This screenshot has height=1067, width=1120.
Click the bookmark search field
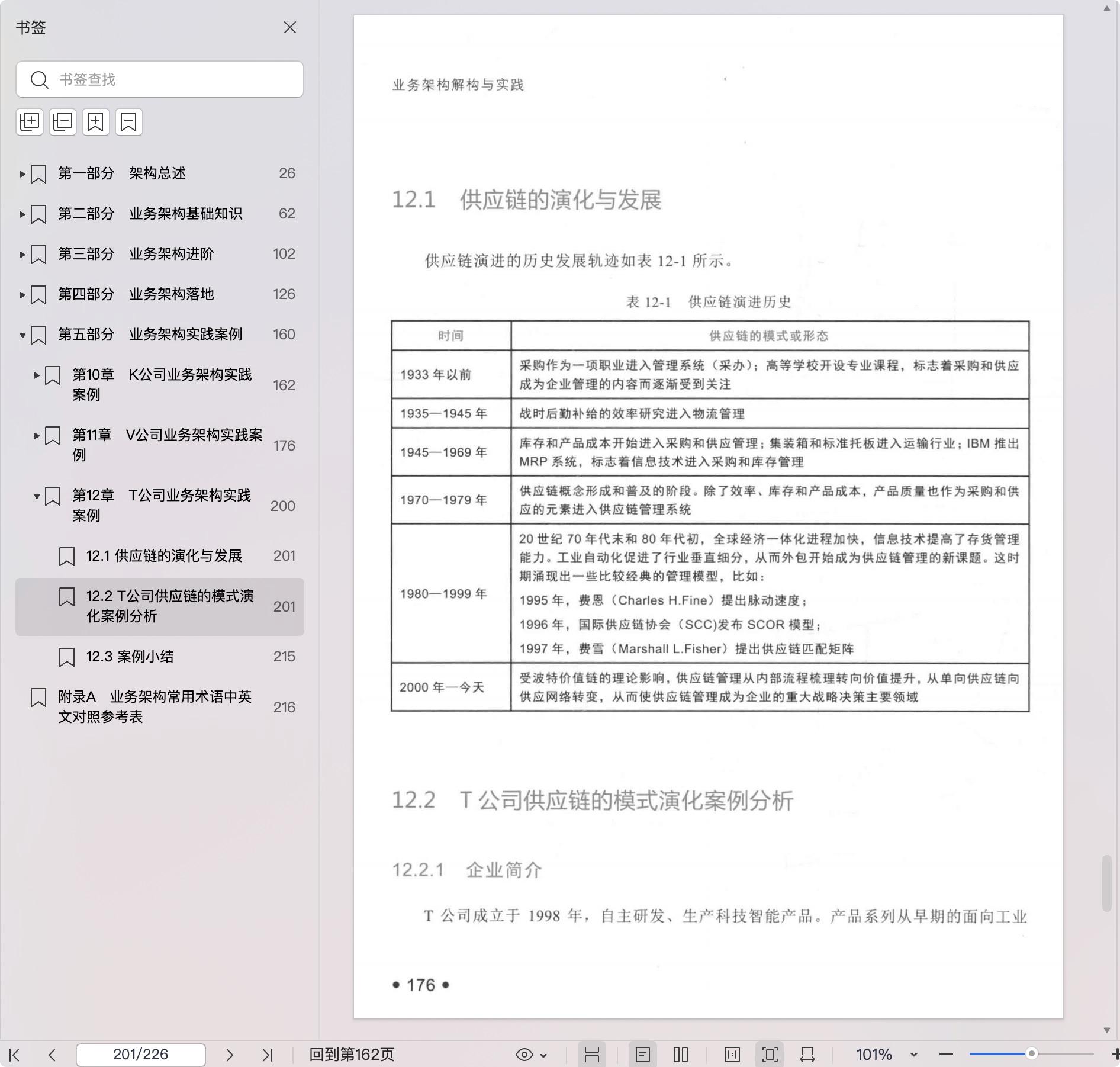(160, 79)
